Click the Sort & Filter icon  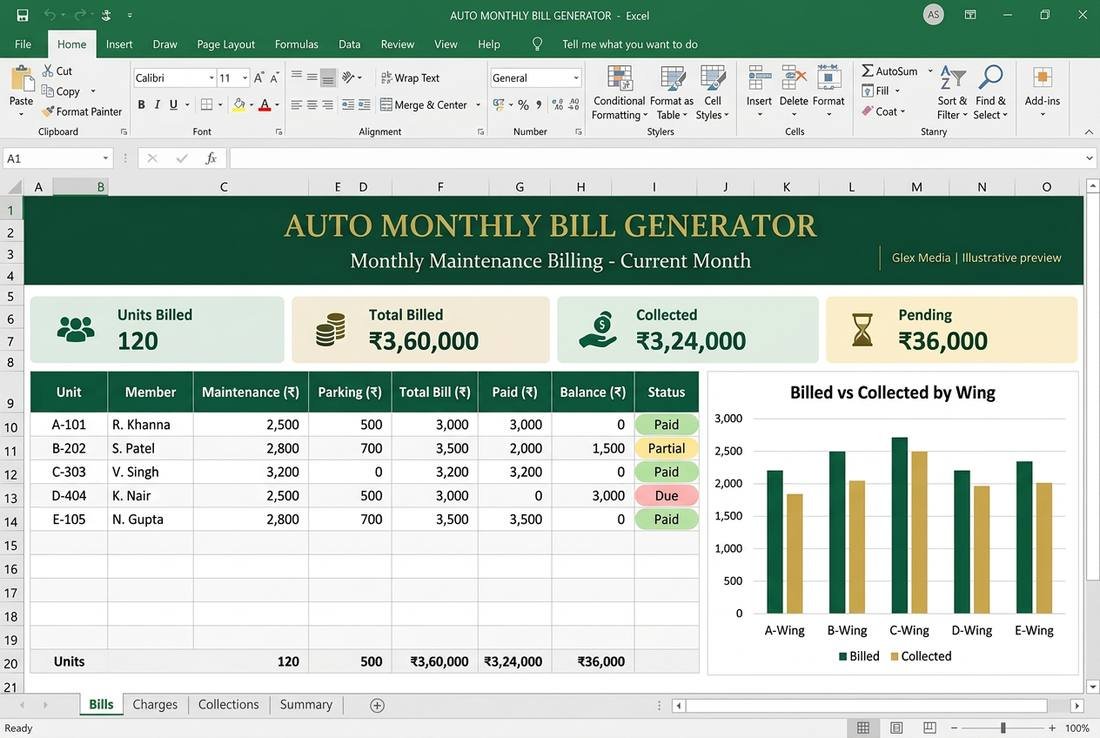click(953, 78)
